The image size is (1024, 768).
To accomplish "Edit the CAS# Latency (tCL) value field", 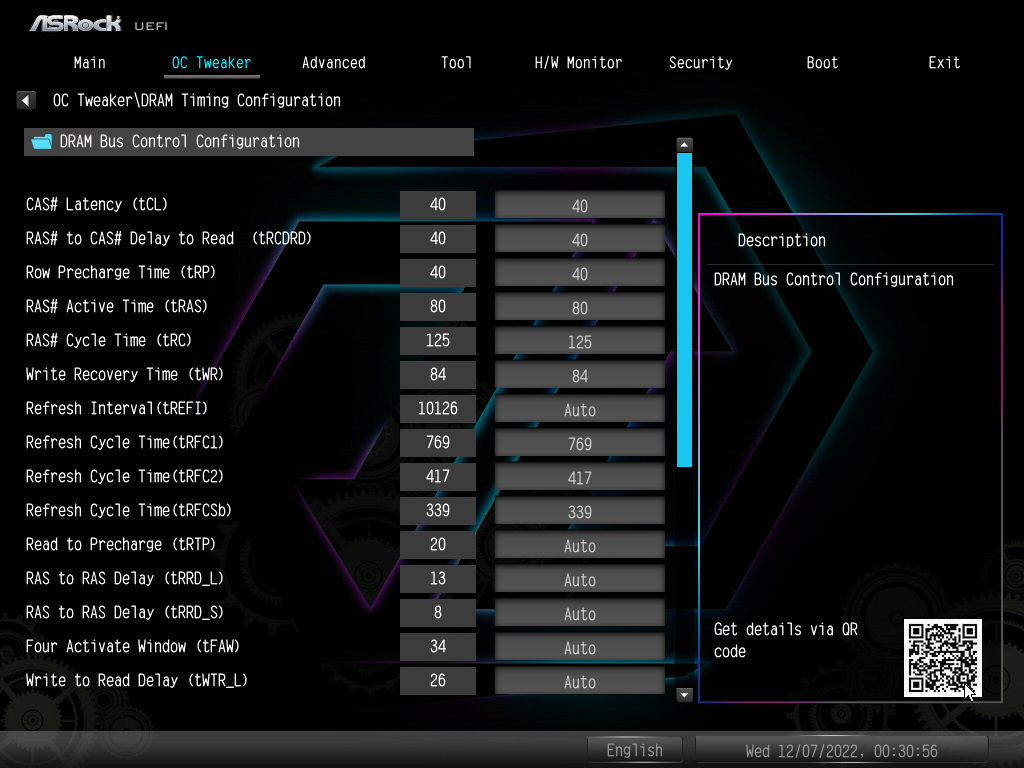I will [x=579, y=205].
